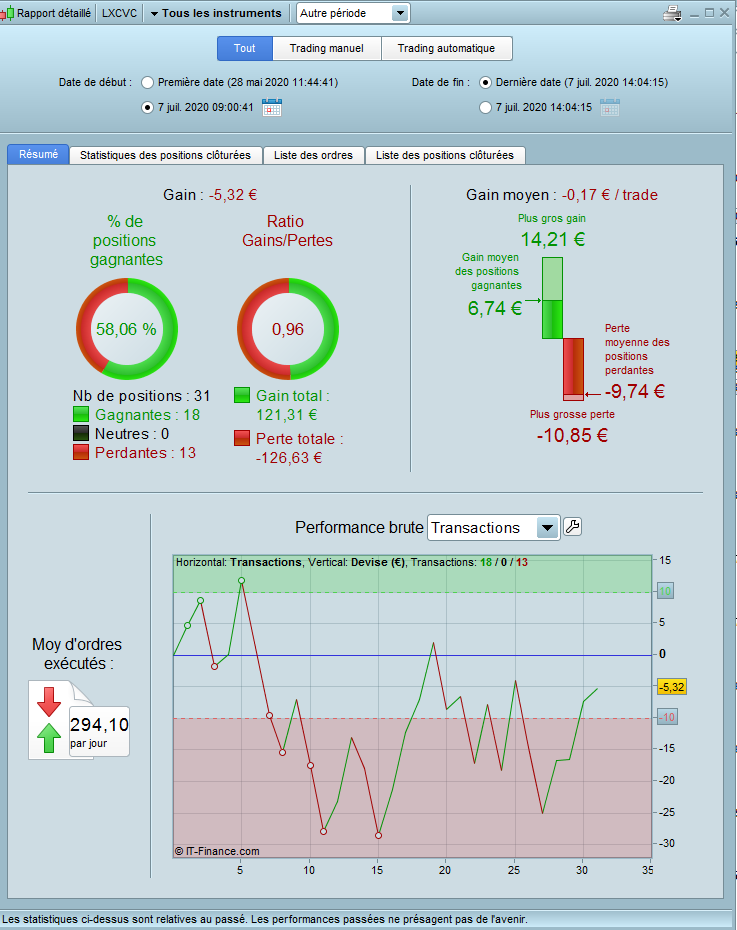Click the 58,06 % winning positions donut
Viewport: 737px width, 930px height.
pos(127,329)
